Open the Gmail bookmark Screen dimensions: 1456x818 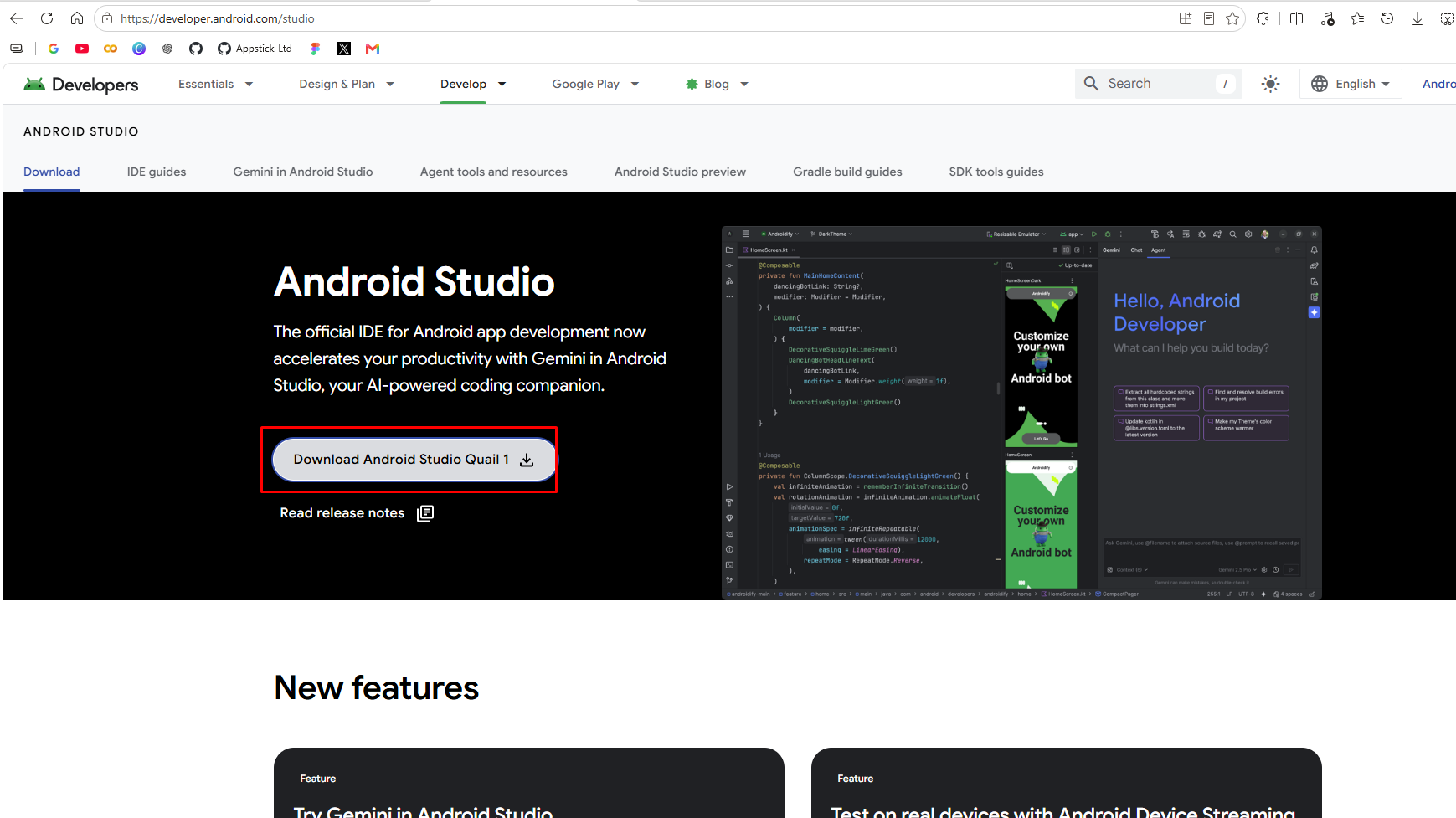pos(373,49)
